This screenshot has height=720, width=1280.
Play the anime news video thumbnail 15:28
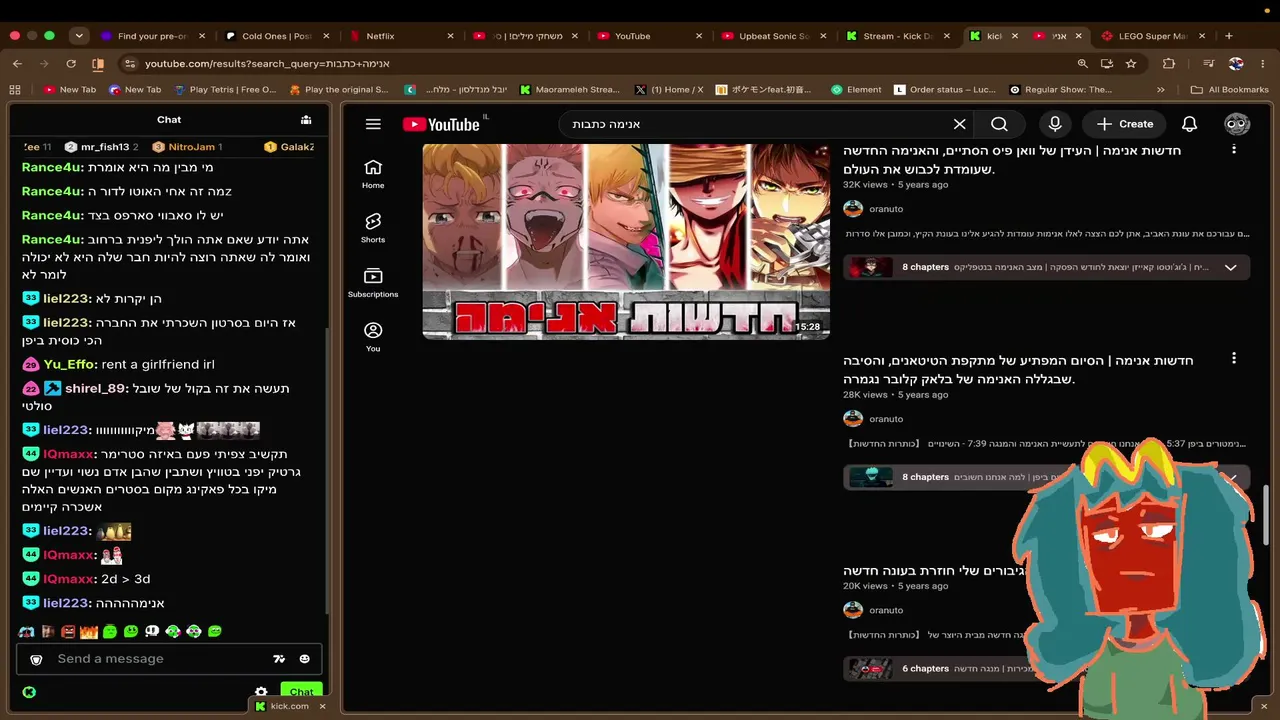(626, 241)
